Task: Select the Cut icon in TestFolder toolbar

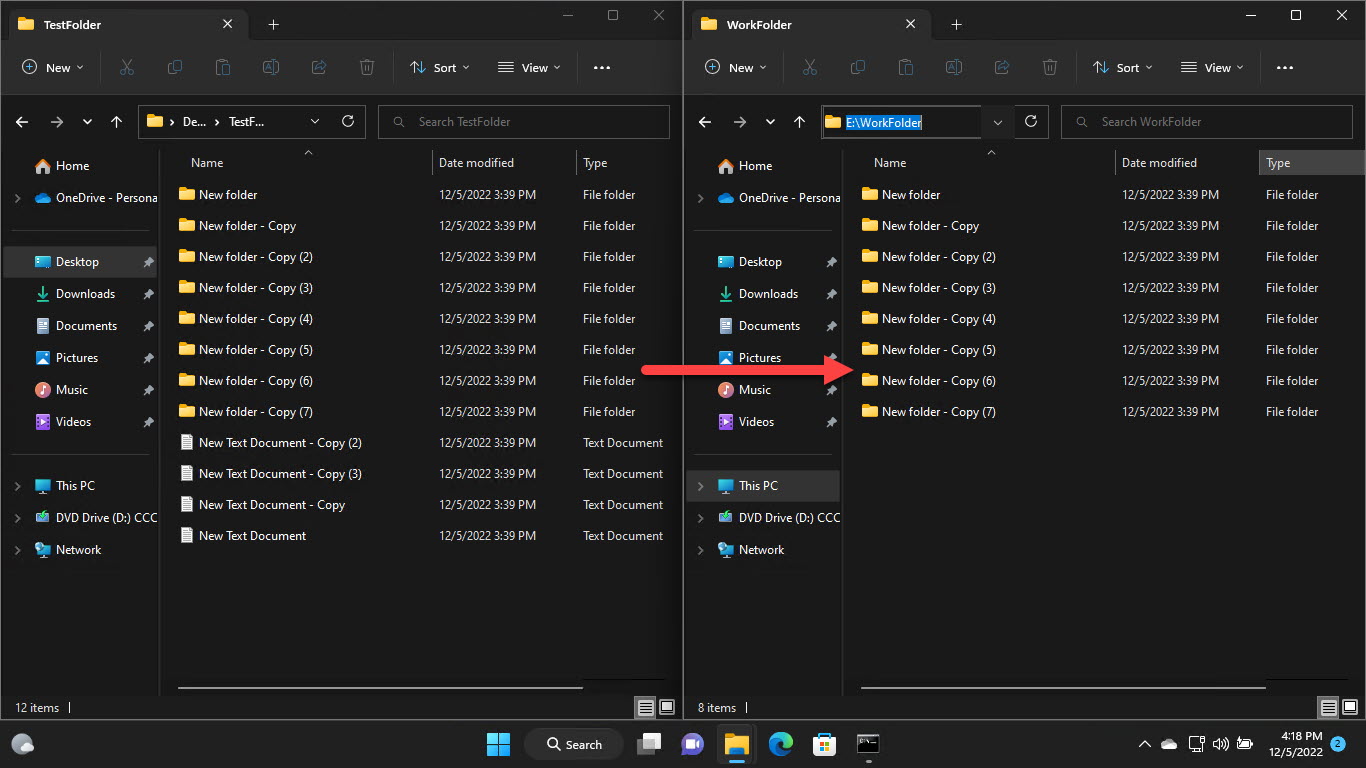Action: [x=126, y=67]
